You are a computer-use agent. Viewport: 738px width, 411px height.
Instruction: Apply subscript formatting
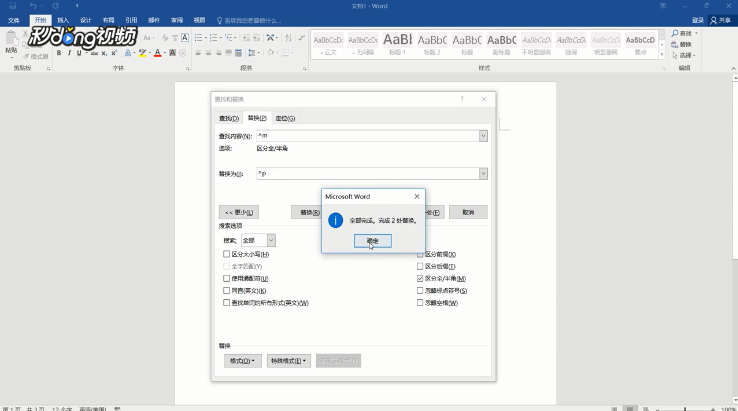(104, 53)
